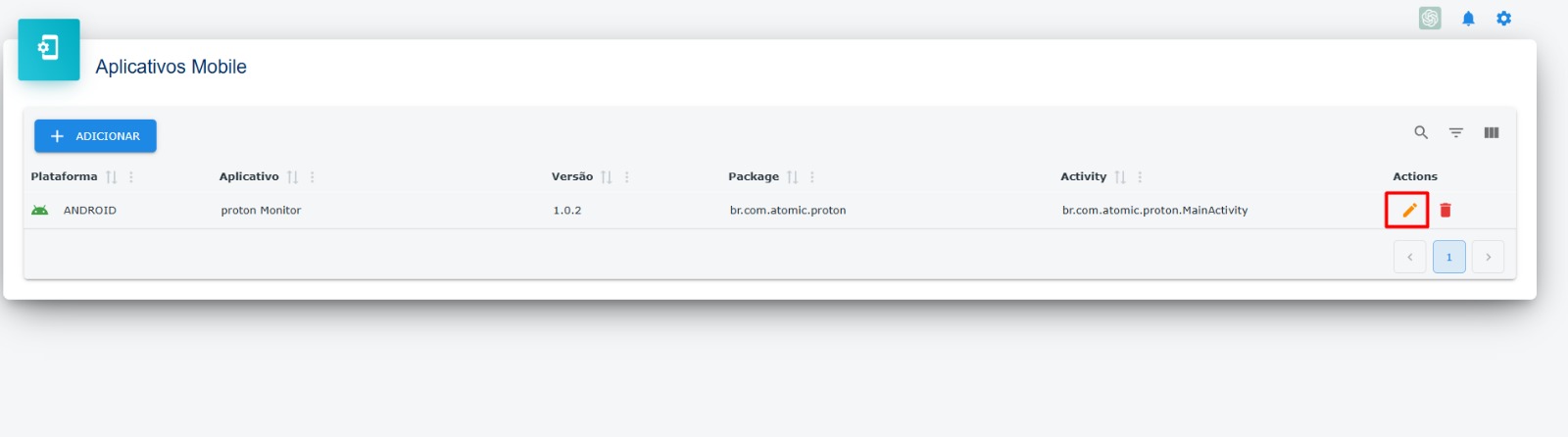The width and height of the screenshot is (1568, 437).
Task: Open the settings gear icon
Action: tap(1504, 19)
